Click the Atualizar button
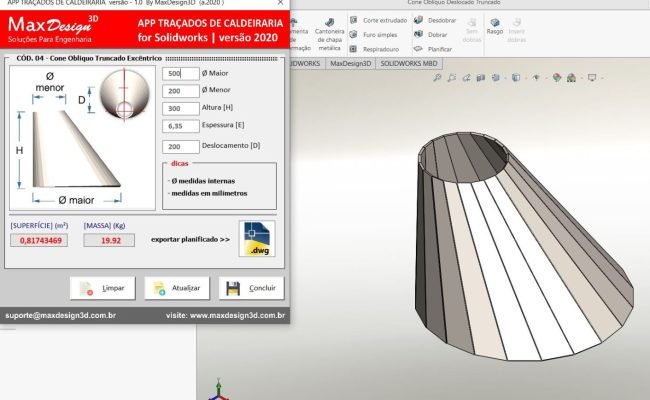This screenshot has width=650, height=400. 177,288
